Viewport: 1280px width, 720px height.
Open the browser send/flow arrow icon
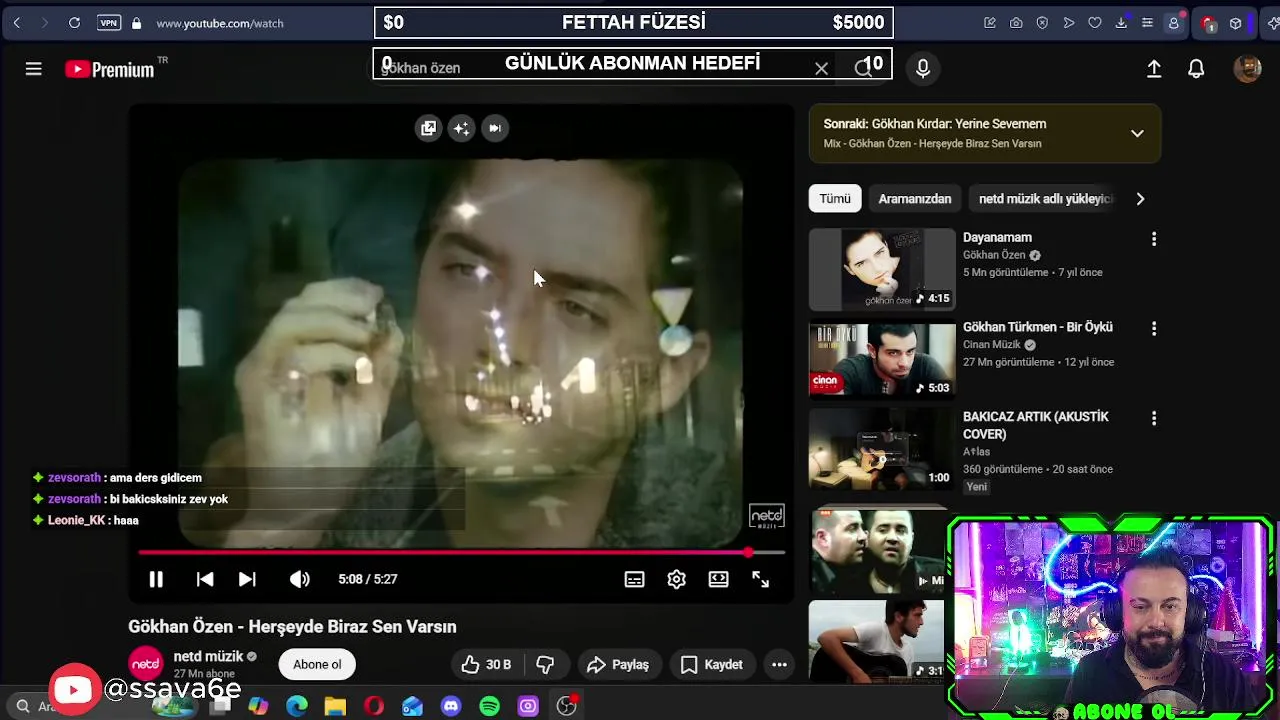point(1069,23)
